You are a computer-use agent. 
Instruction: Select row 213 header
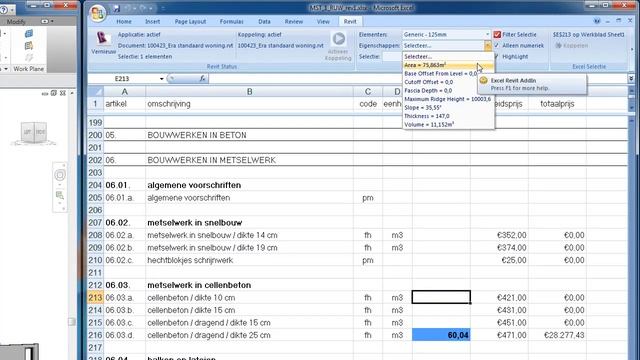click(96, 298)
